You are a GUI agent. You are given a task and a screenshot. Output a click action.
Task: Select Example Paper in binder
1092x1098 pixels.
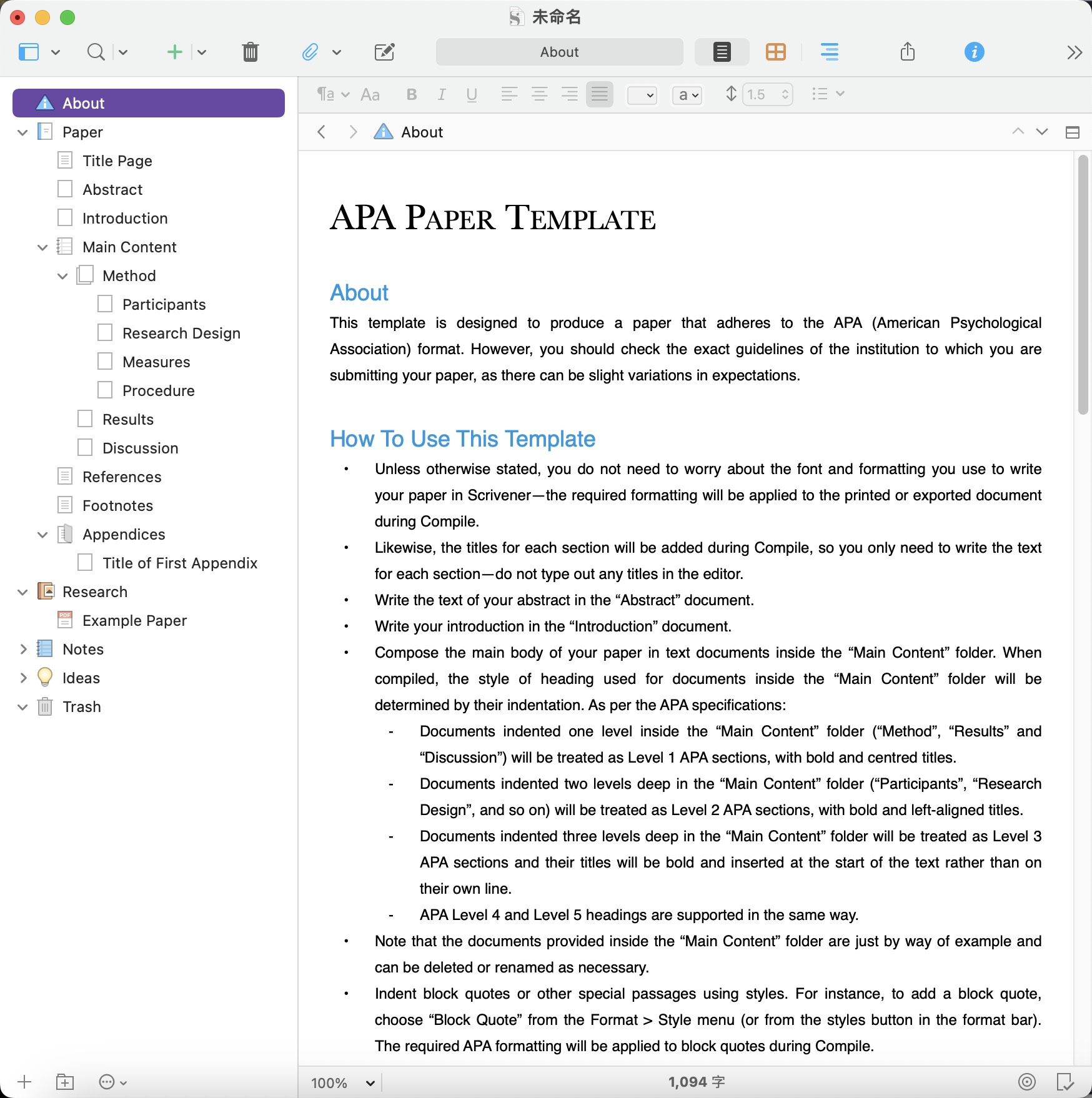pyautogui.click(x=134, y=621)
